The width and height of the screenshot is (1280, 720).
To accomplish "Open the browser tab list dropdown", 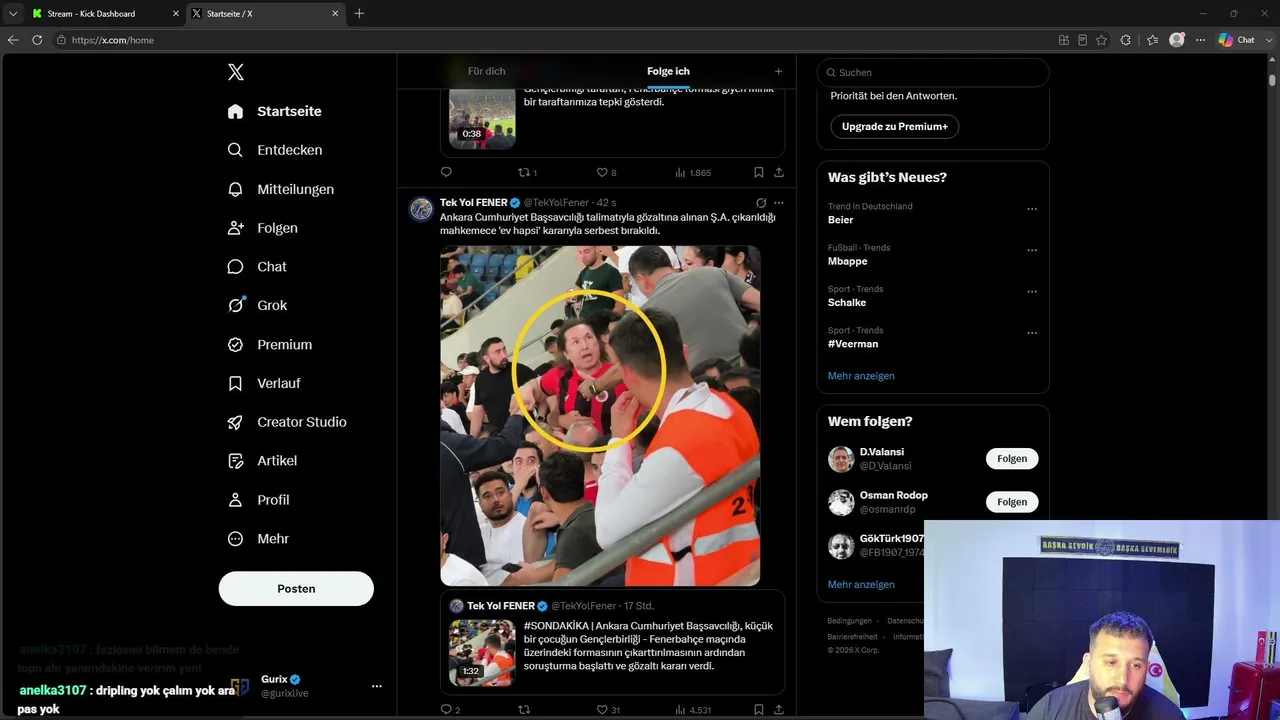I will click(x=13, y=14).
